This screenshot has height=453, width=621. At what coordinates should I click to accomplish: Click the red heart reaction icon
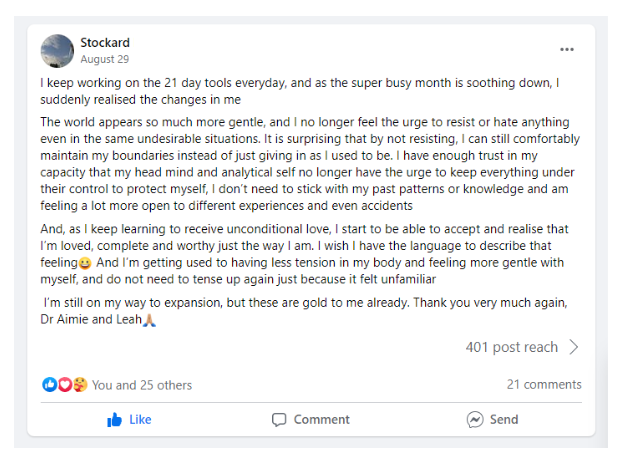coord(64,385)
